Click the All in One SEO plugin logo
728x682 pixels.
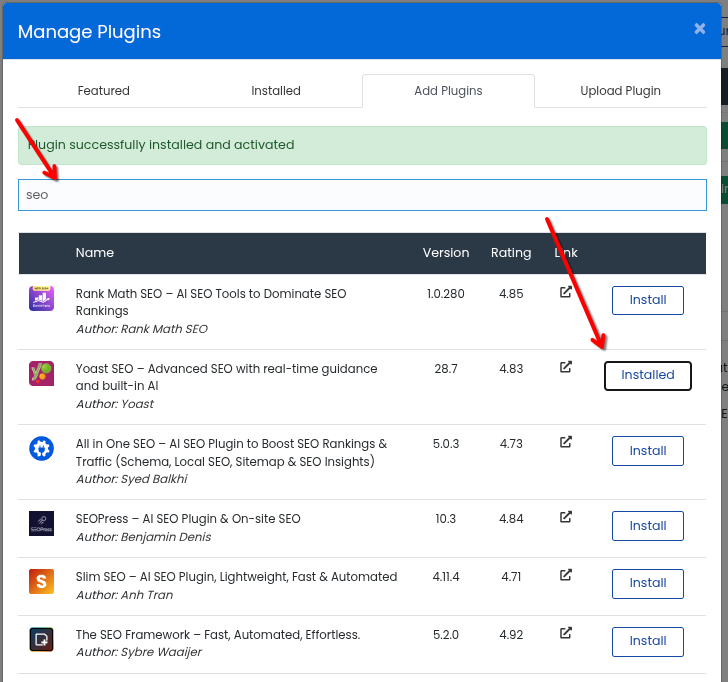(x=41, y=448)
